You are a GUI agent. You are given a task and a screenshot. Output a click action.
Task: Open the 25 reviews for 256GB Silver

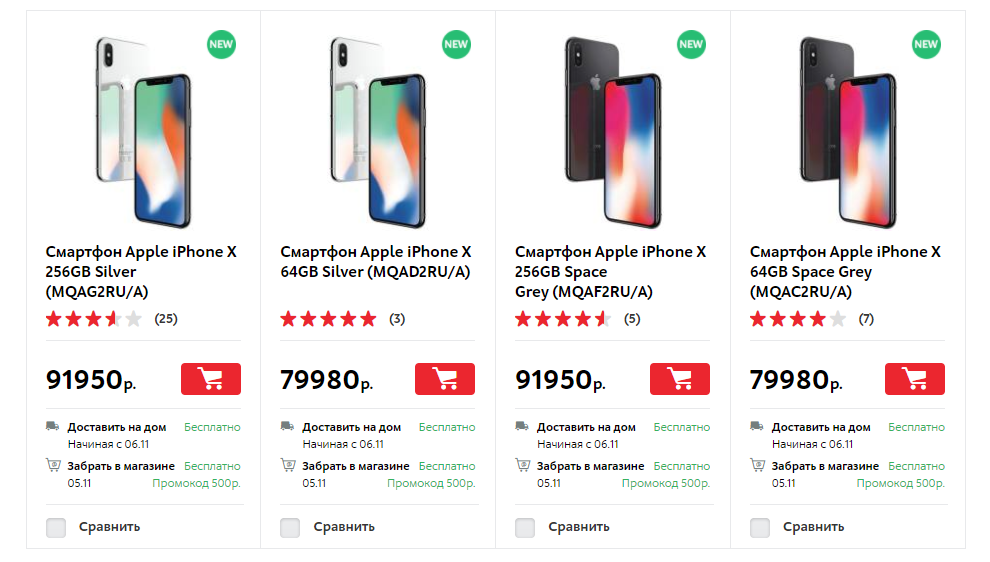[166, 320]
